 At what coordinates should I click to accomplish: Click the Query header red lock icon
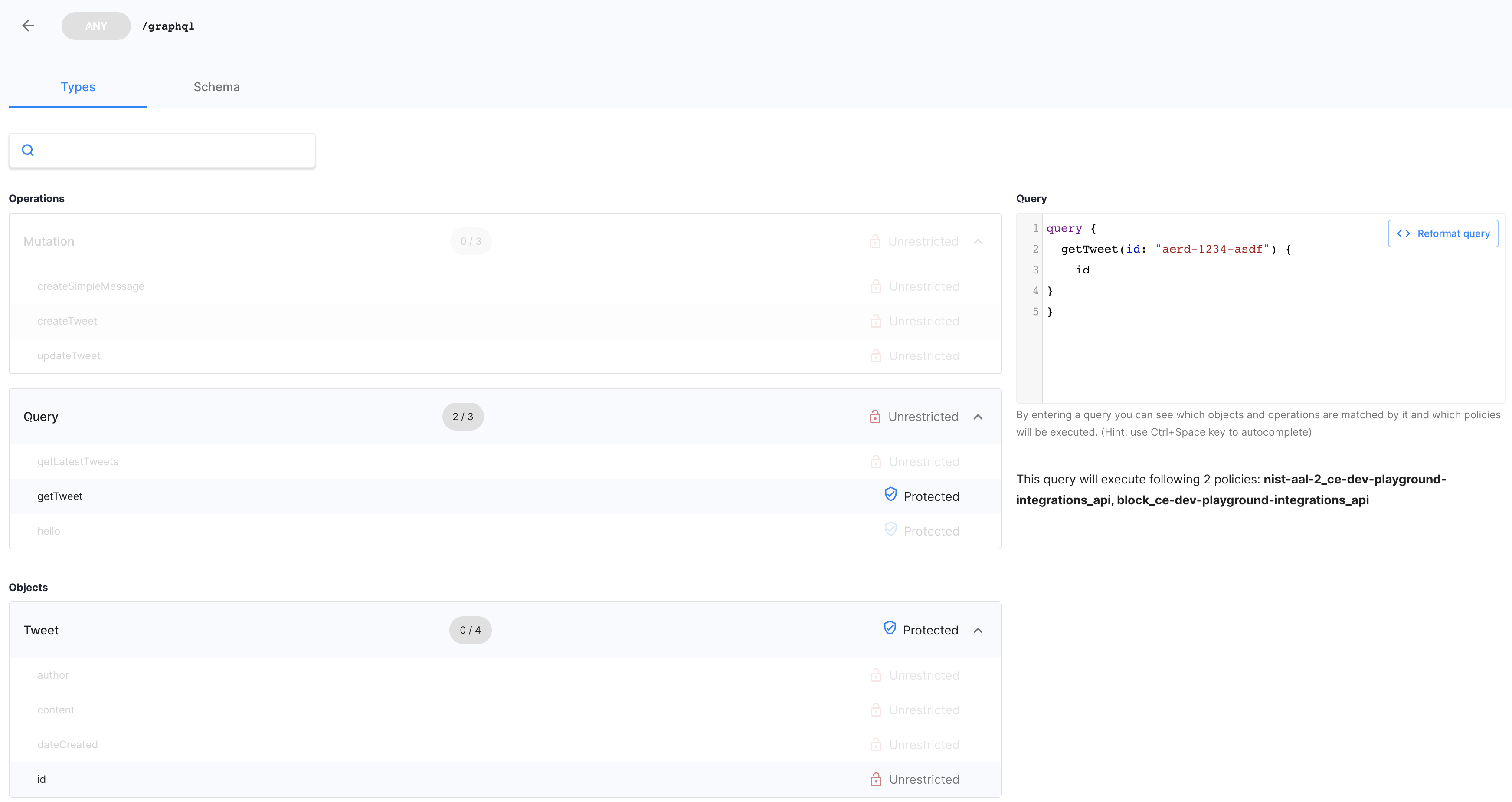pos(875,417)
